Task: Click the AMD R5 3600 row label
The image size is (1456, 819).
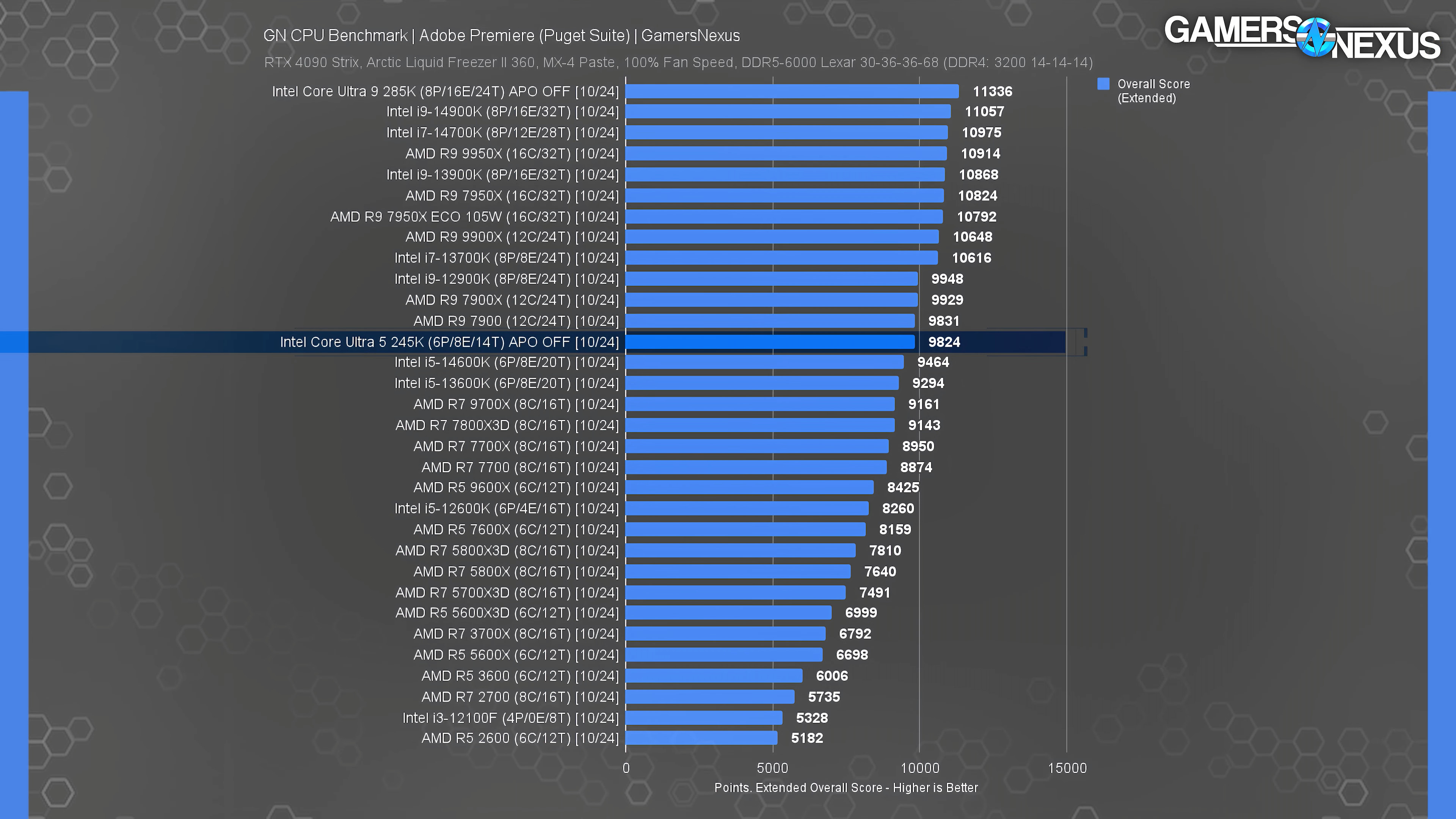Action: (x=520, y=676)
